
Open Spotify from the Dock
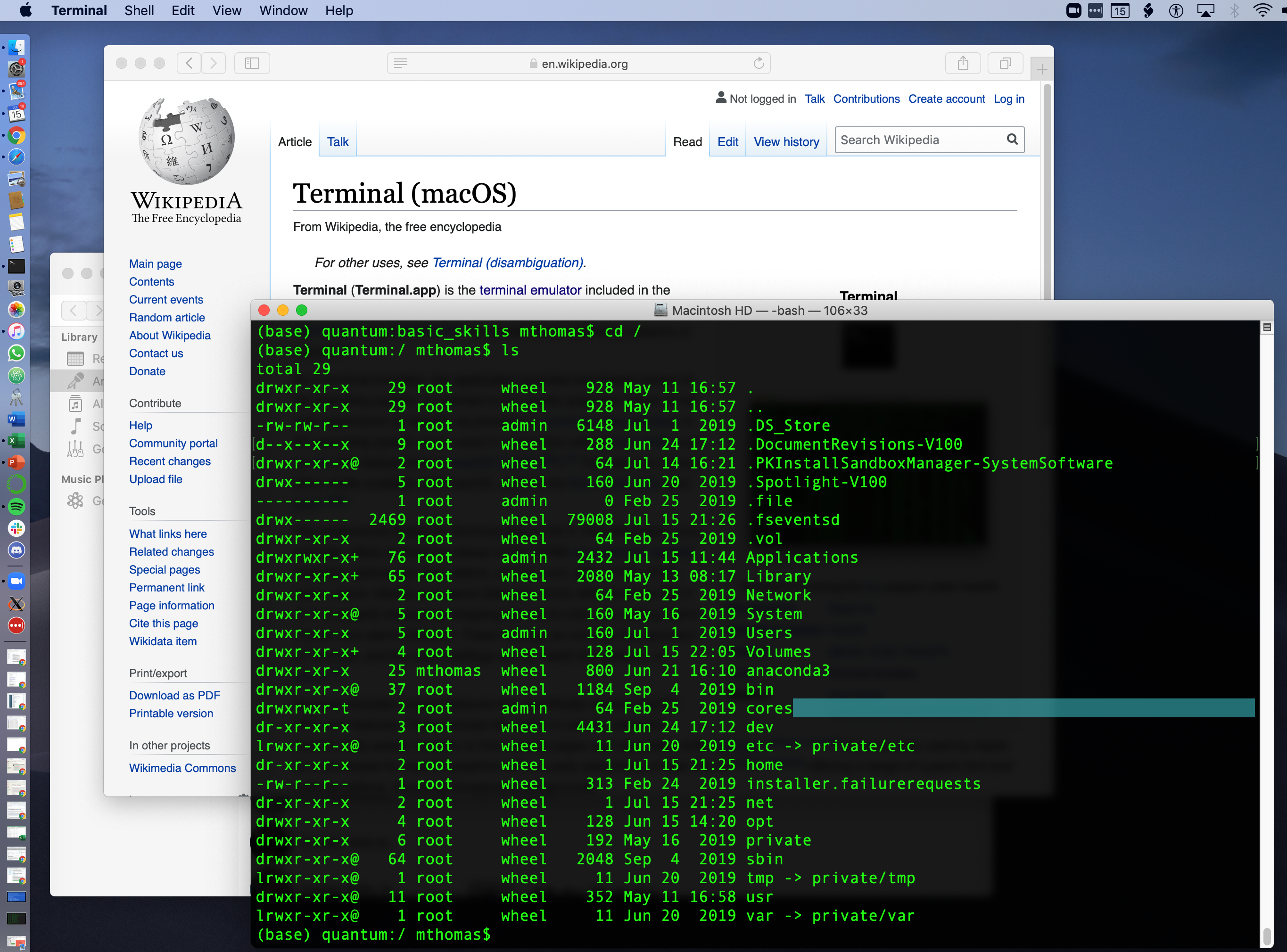[x=16, y=506]
